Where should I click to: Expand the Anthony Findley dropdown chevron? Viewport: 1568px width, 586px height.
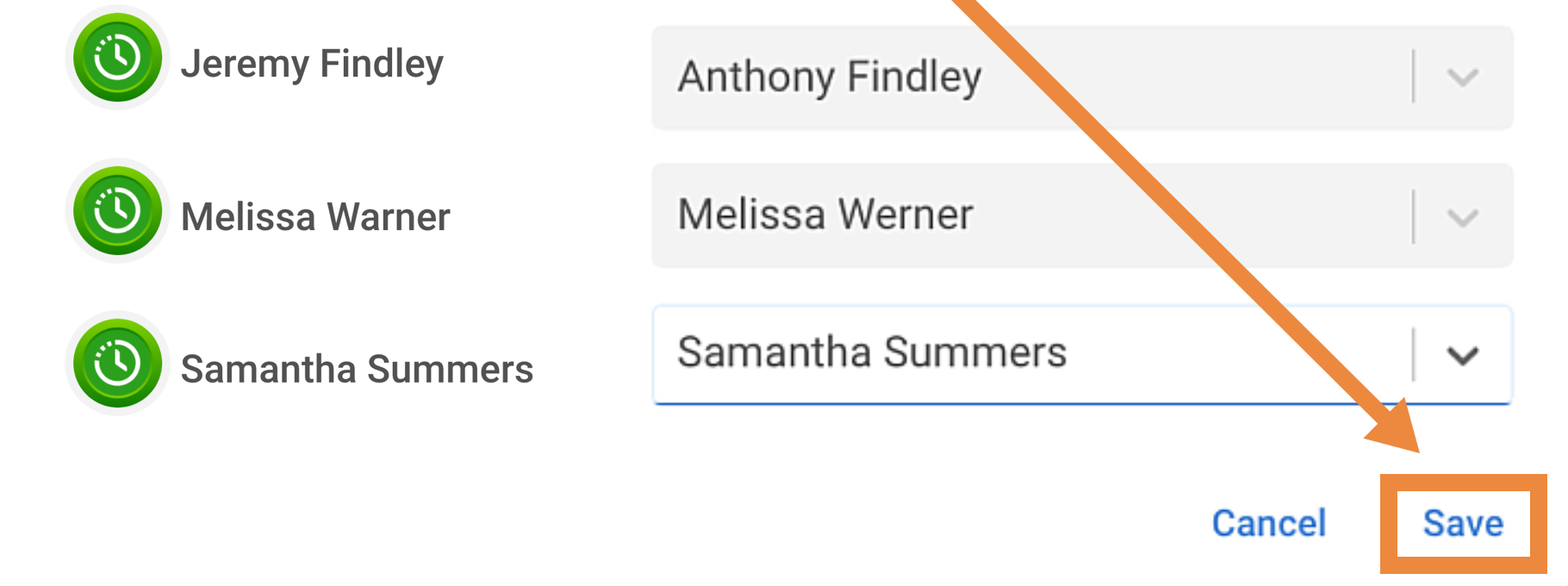point(1462,78)
